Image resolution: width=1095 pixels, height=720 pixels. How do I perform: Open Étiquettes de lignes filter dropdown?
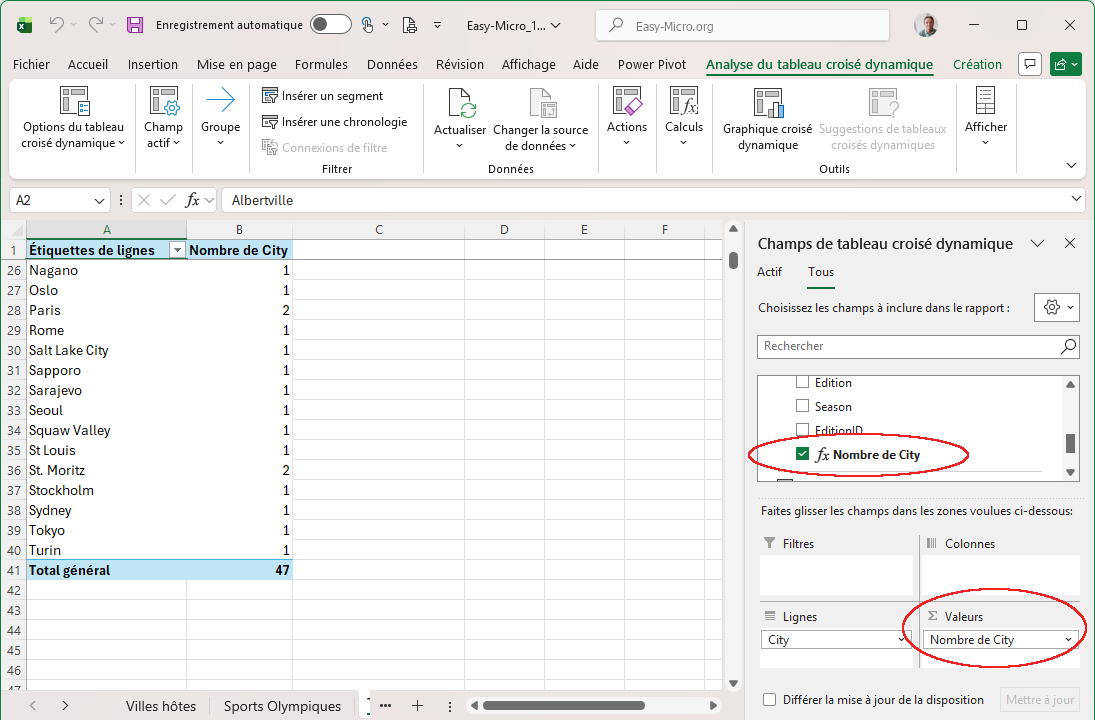point(177,251)
